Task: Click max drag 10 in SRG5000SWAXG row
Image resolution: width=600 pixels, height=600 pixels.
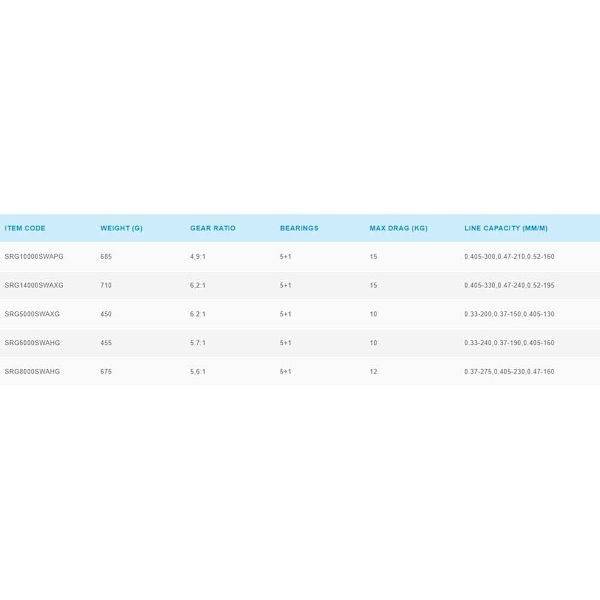Action: click(x=373, y=314)
